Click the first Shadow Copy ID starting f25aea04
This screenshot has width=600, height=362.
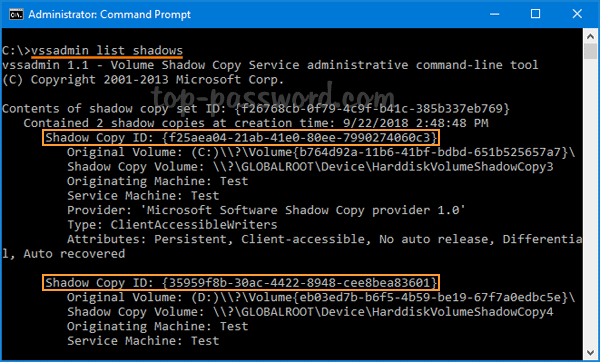click(x=241, y=138)
